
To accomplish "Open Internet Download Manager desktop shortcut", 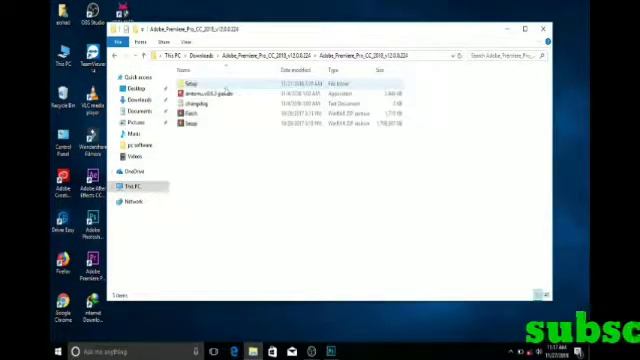I will (x=93, y=308).
